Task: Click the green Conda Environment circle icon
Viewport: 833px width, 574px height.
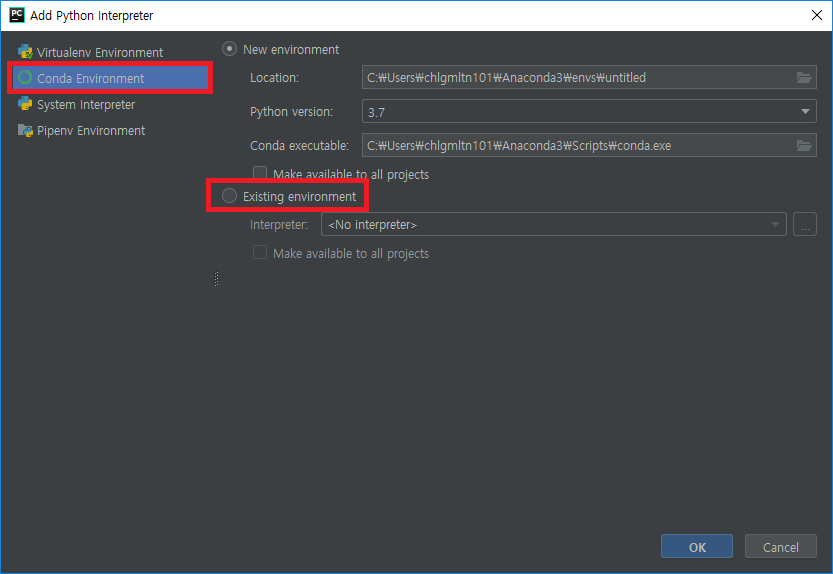Action: click(25, 78)
